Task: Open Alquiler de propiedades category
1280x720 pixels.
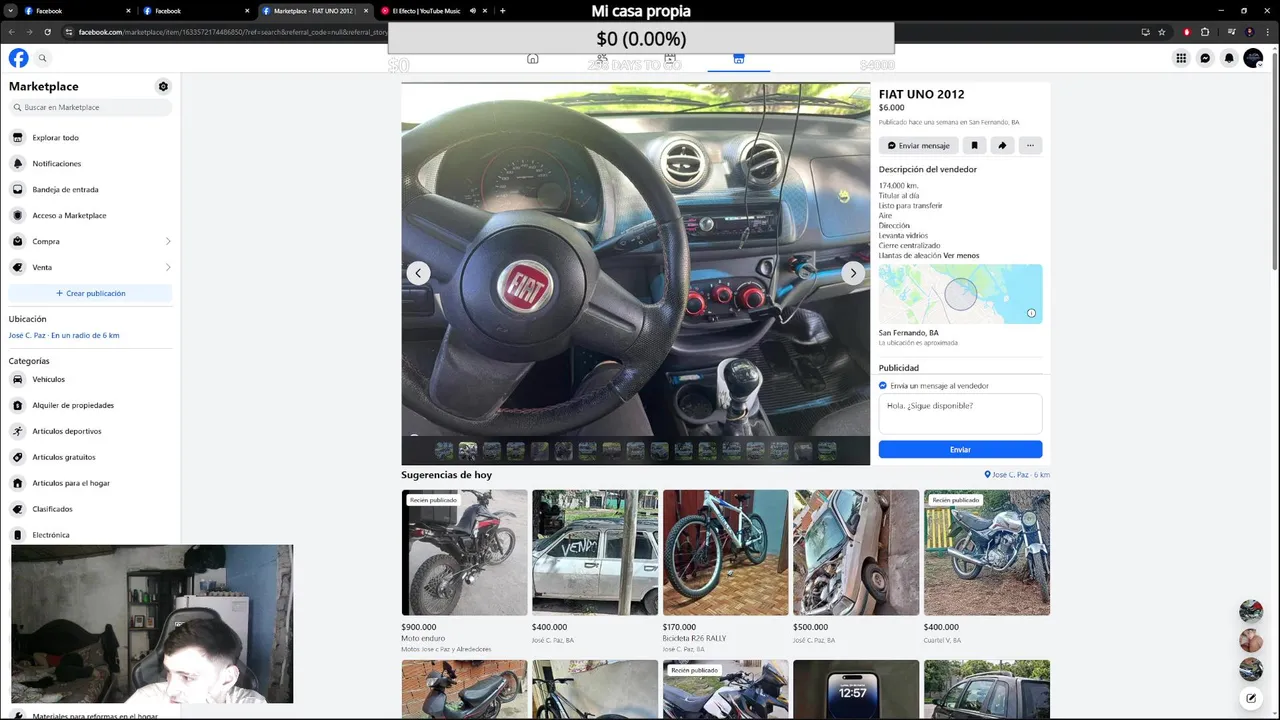Action: coord(90,405)
